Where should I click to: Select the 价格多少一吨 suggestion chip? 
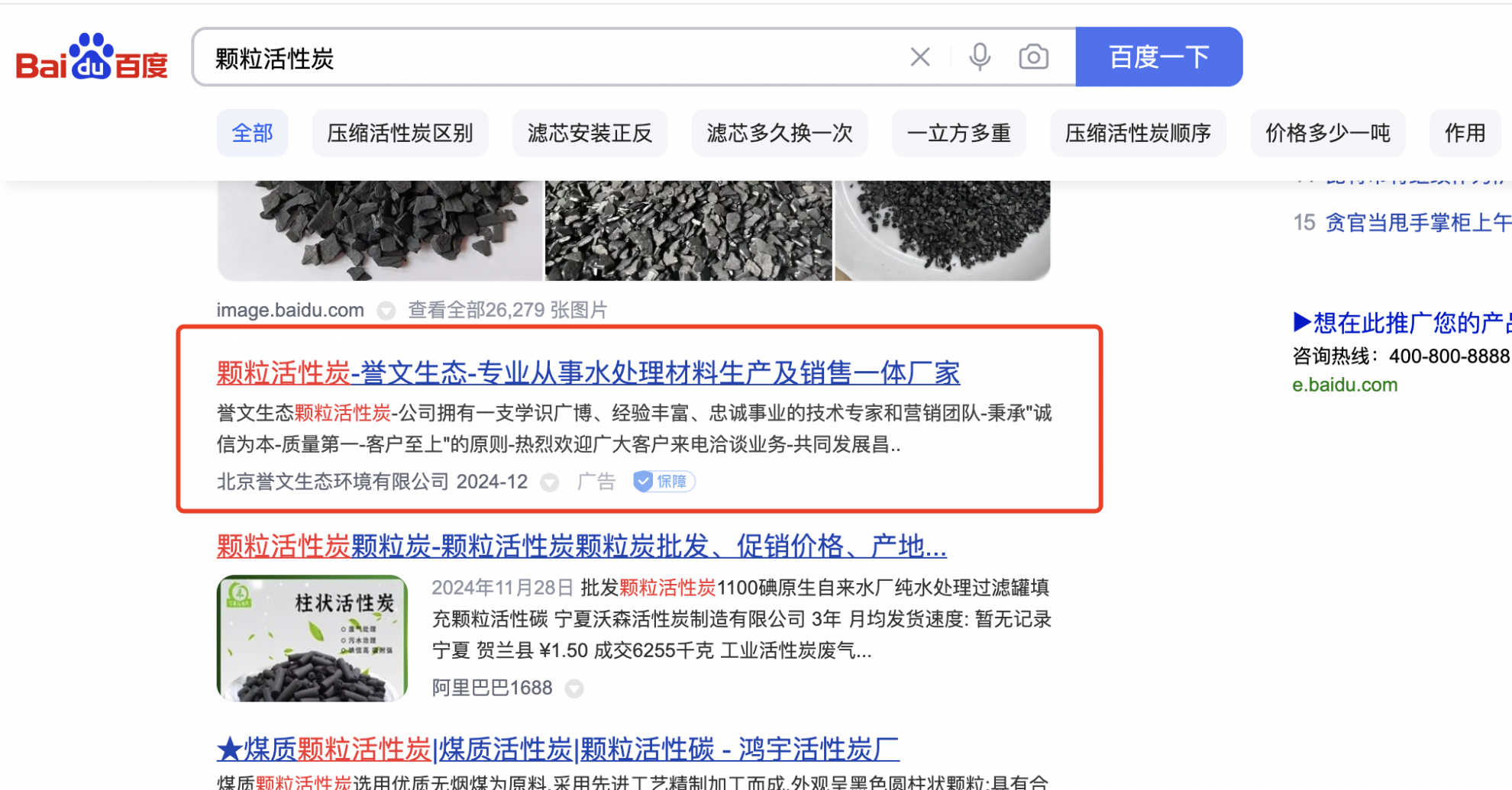point(1328,134)
